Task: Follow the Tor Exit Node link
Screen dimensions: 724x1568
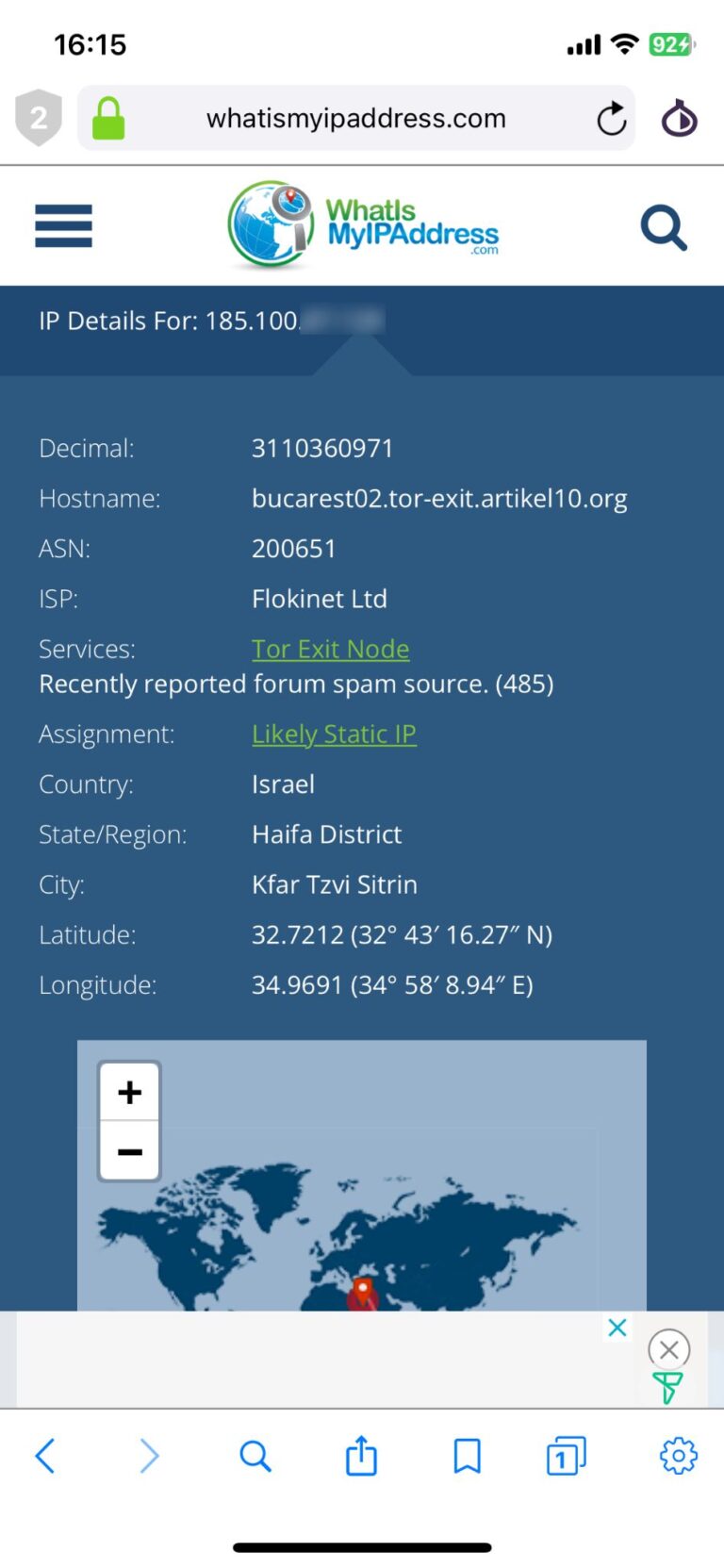Action: pos(330,649)
